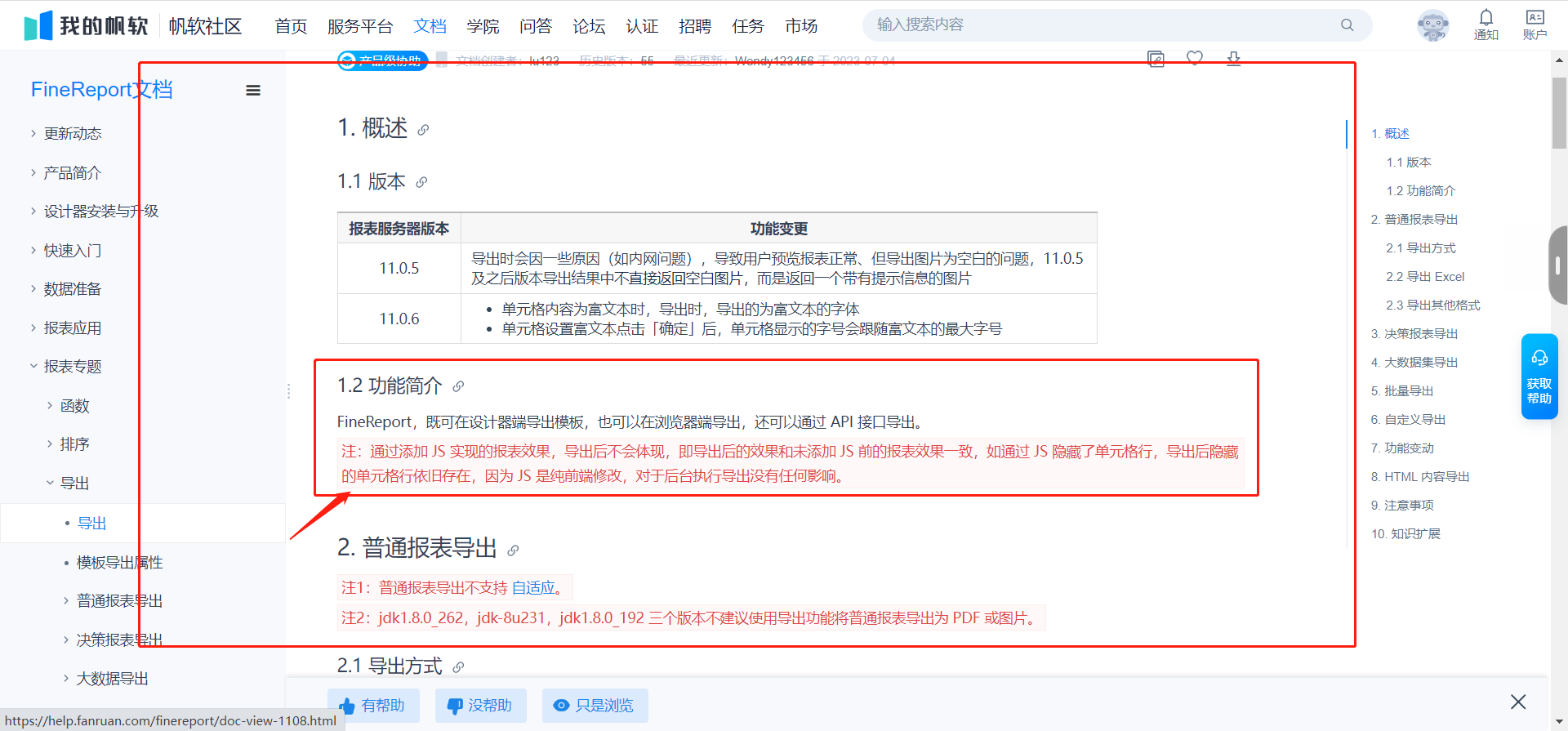Open 学院 in top navigation
1568x731 pixels.
[x=483, y=26]
